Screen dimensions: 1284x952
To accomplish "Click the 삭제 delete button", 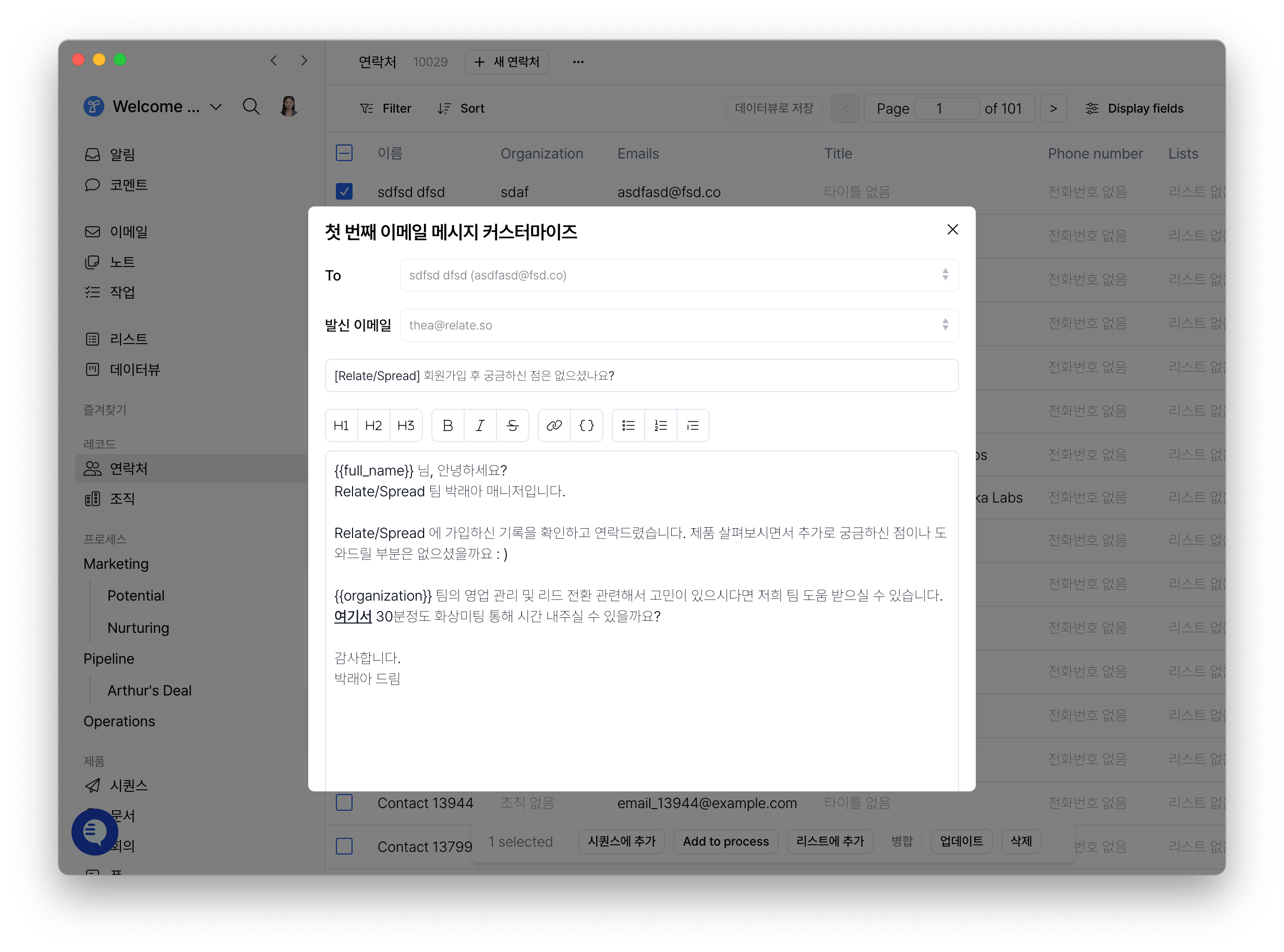I will click(1021, 841).
